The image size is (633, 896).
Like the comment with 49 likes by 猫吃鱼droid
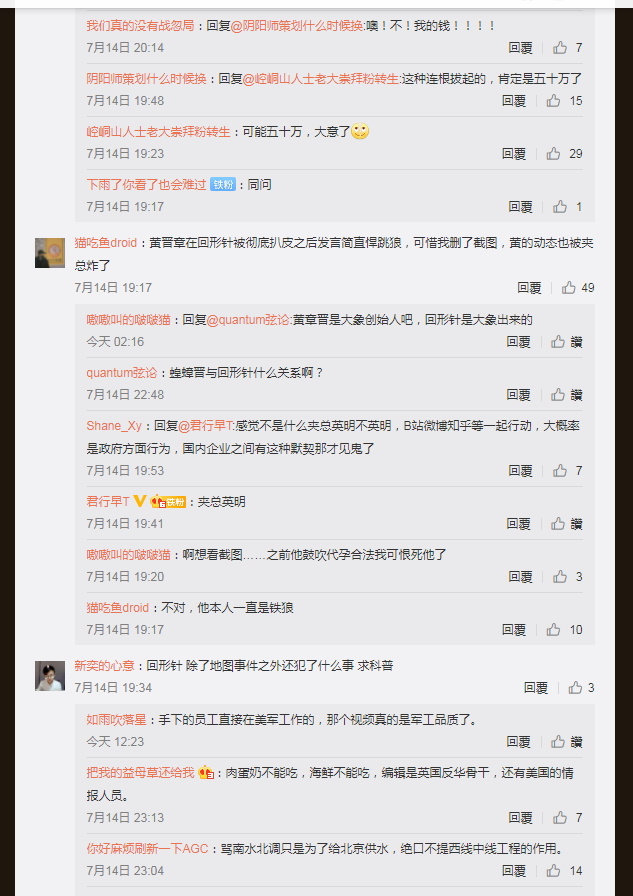pyautogui.click(x=568, y=287)
